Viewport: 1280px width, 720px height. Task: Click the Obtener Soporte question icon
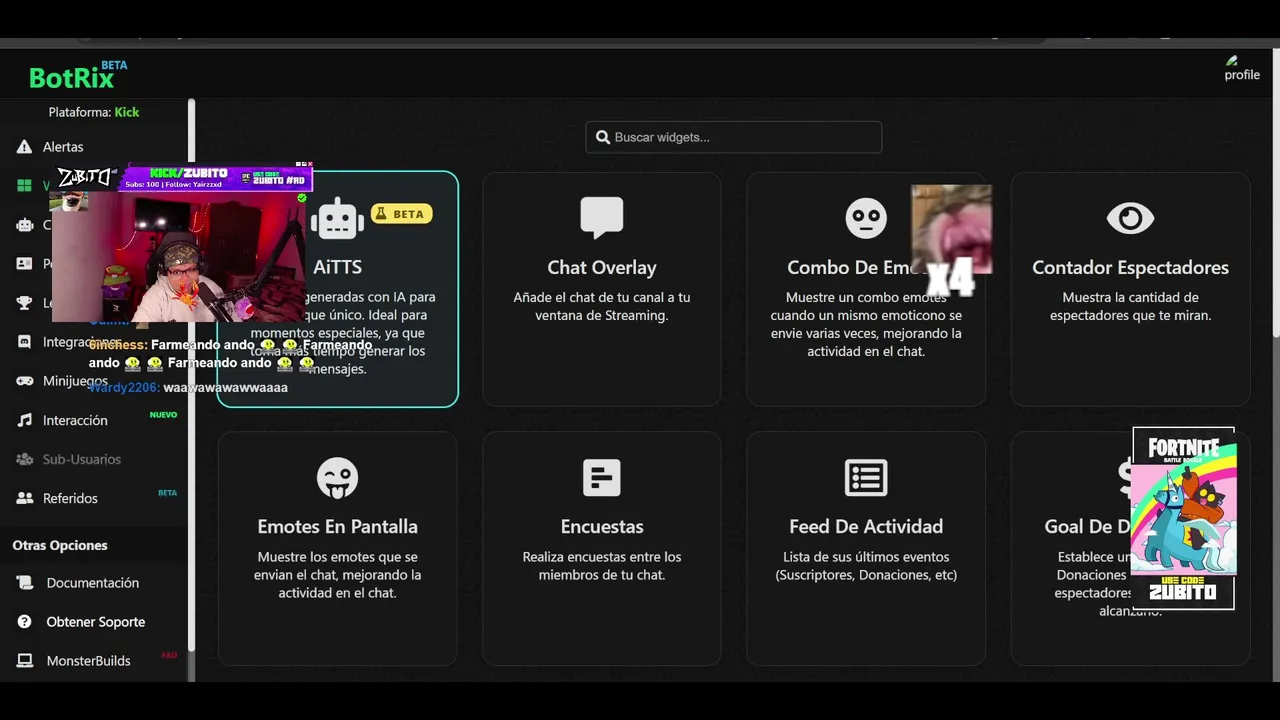tap(24, 622)
